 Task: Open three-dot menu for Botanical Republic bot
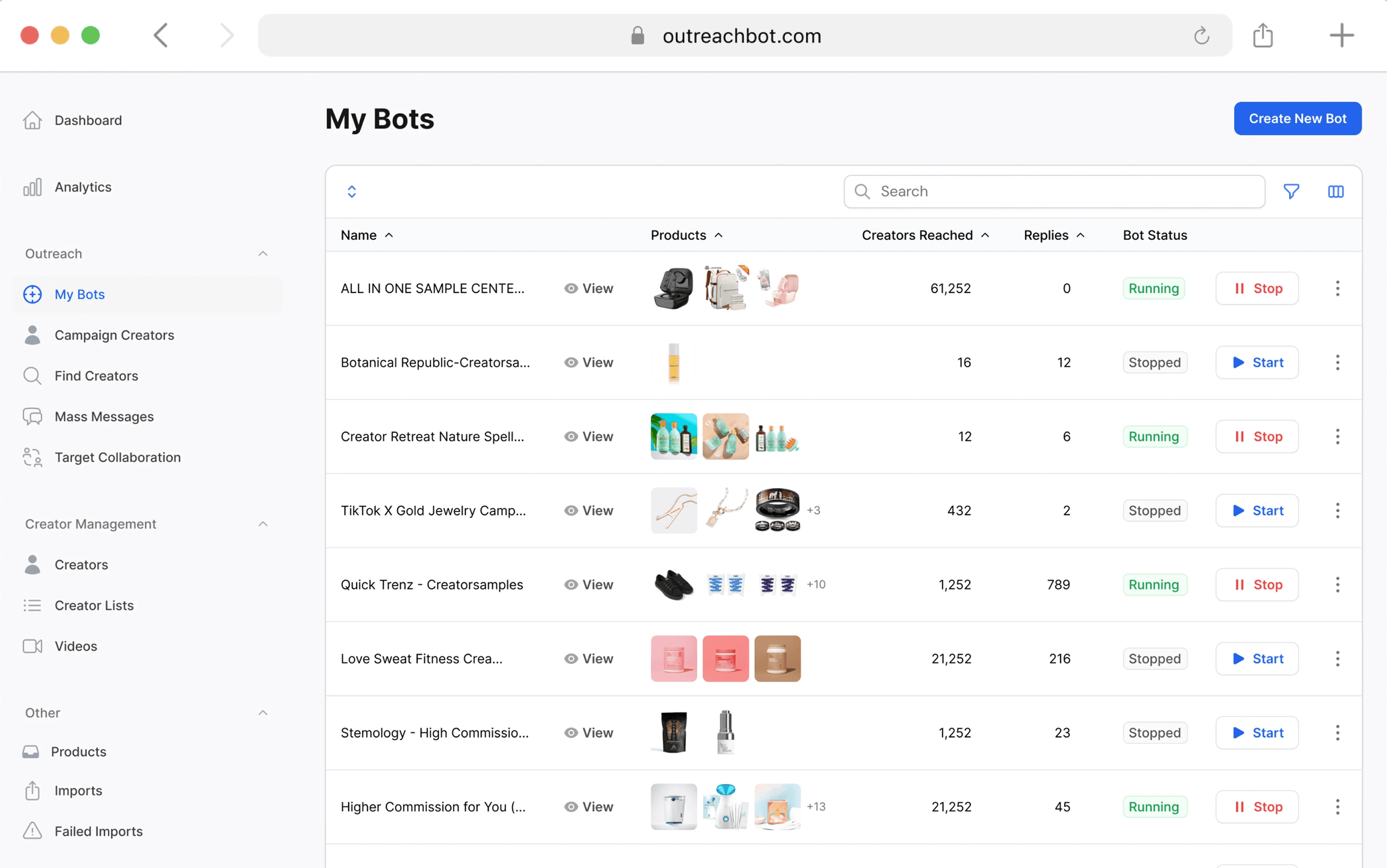(x=1337, y=362)
